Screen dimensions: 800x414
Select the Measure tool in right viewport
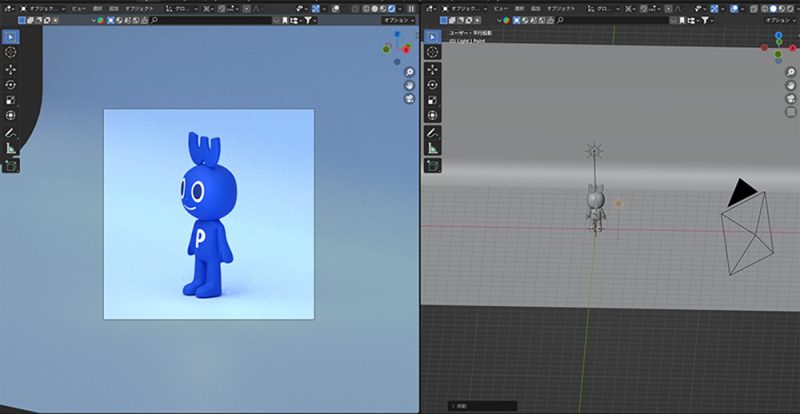(433, 148)
